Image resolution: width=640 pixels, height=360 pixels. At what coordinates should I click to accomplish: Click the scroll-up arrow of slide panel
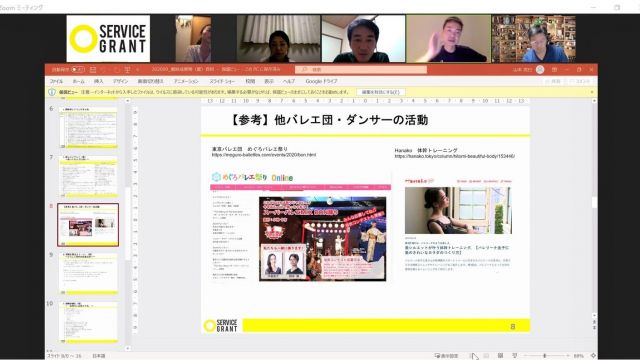128,101
